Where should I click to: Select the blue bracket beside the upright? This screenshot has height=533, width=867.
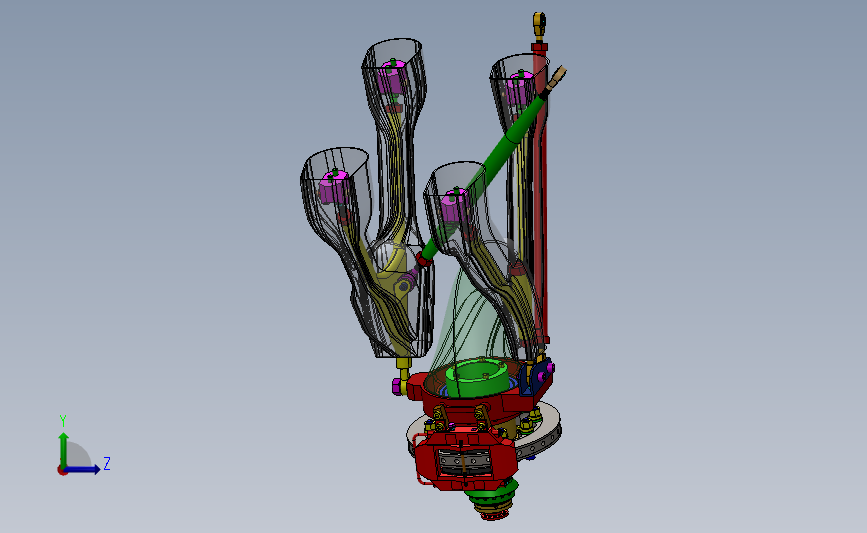[x=534, y=378]
